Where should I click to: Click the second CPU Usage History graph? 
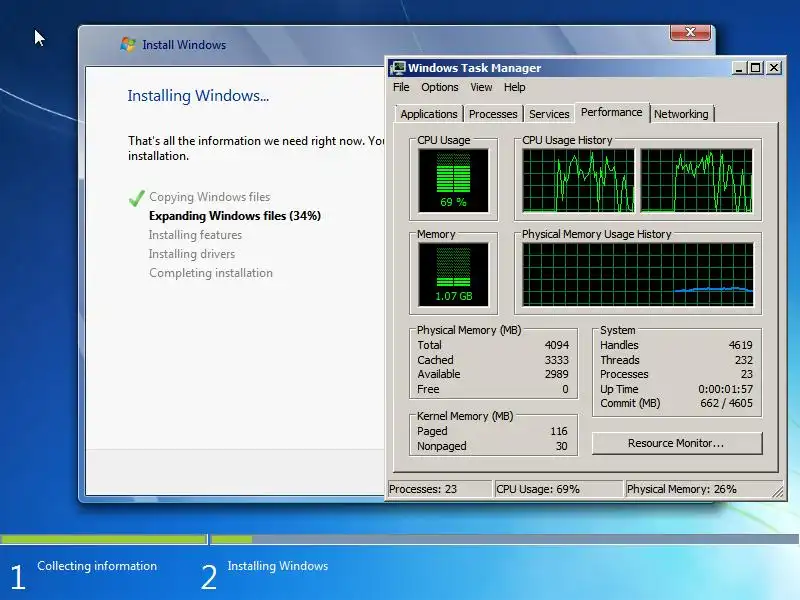[x=696, y=181]
